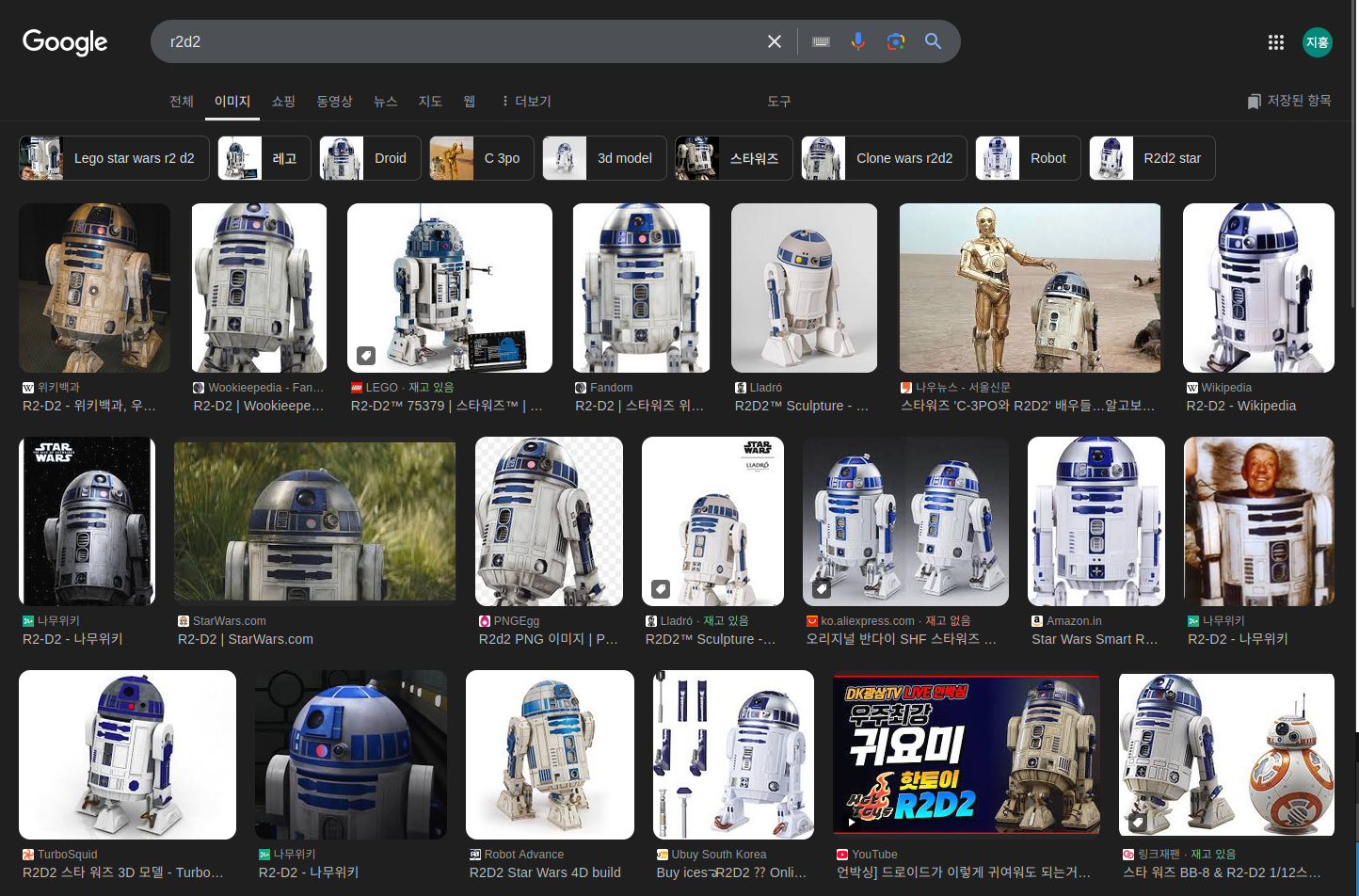
Task: Open the Robot Advance 4D build image
Action: [x=550, y=755]
